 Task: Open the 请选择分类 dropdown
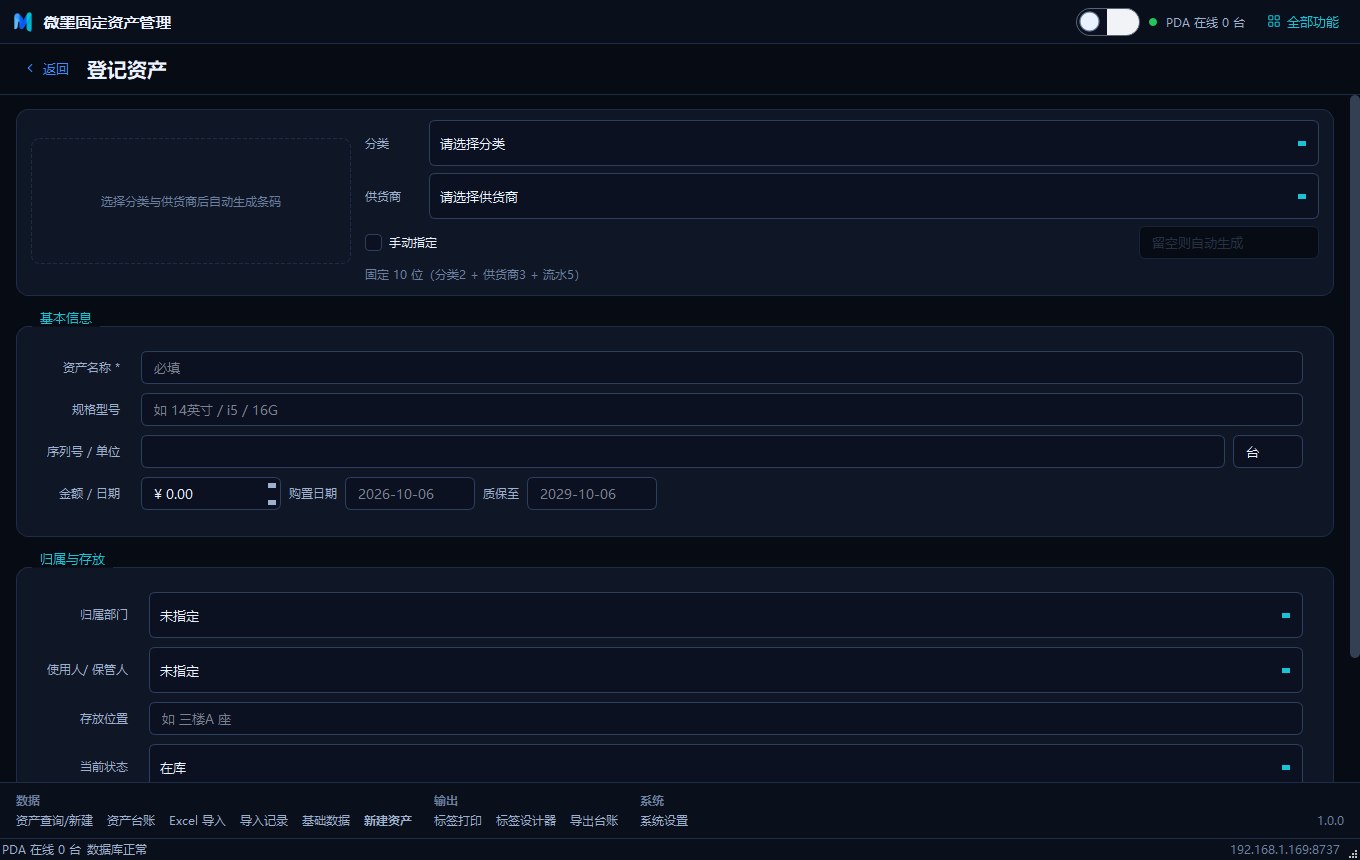(873, 144)
